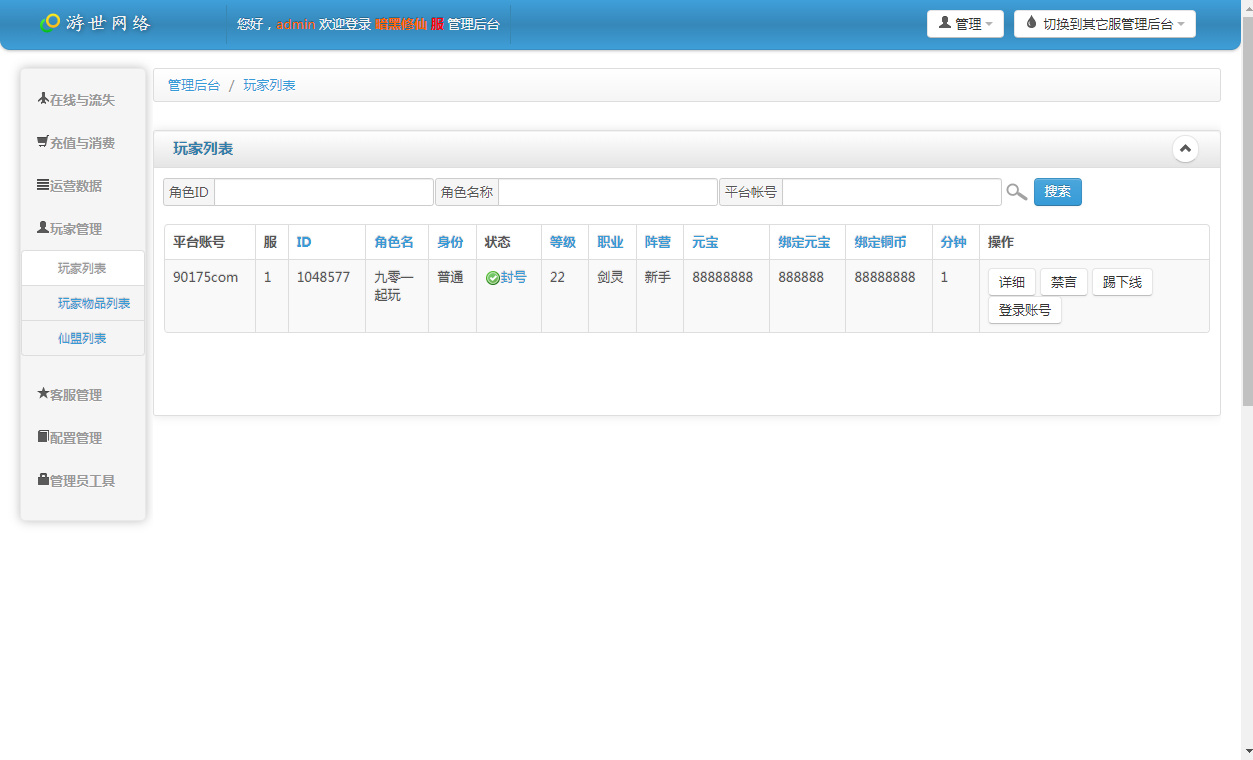Click 踢下线 button for player
This screenshot has width=1253, height=760.
click(x=1122, y=283)
